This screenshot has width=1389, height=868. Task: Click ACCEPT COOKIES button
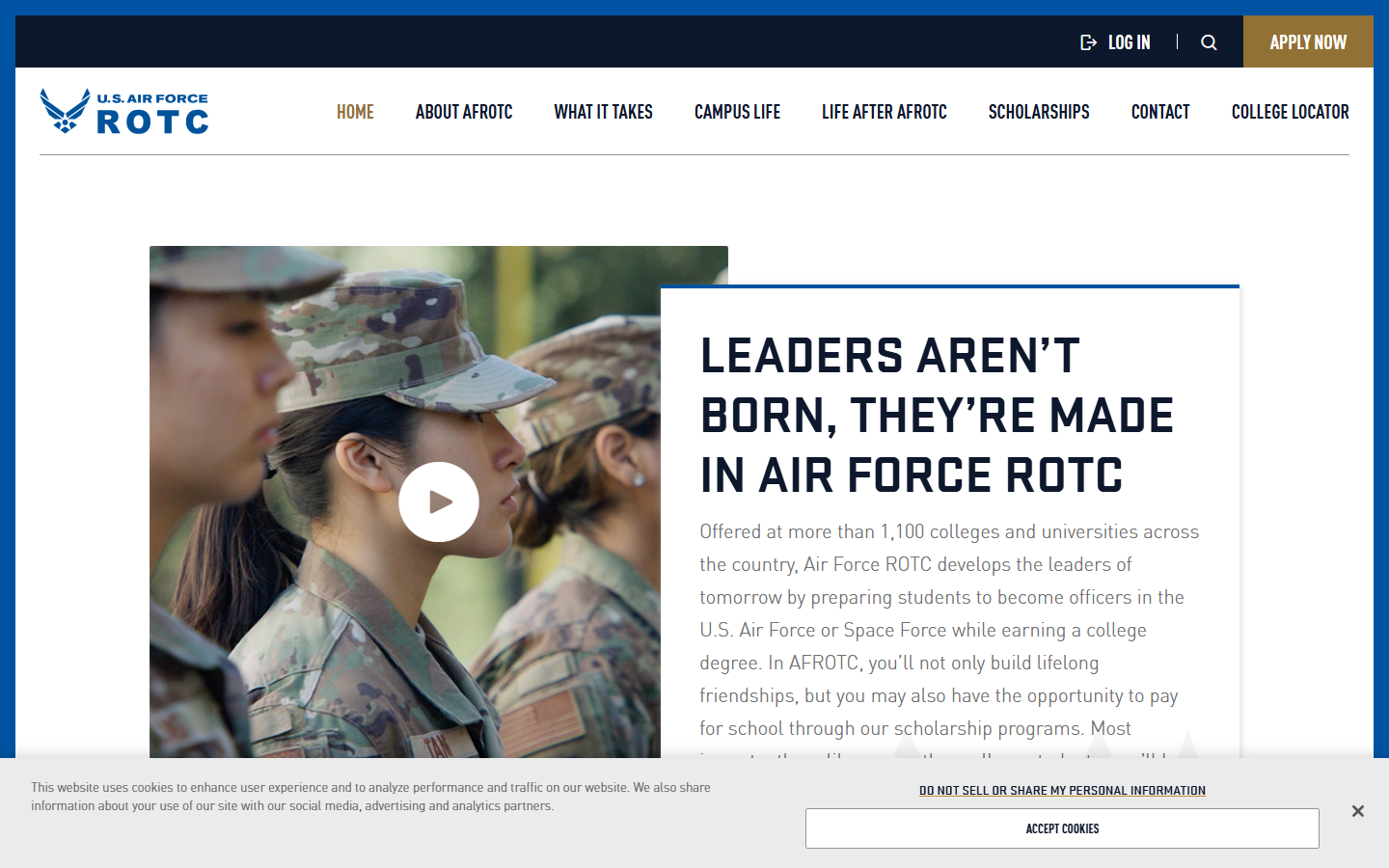coord(1062,828)
